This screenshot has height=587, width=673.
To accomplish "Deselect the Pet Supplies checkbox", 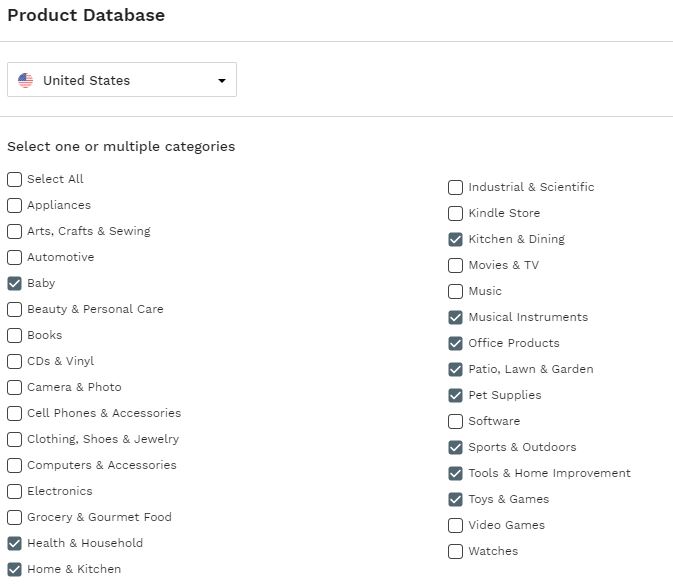I will pyautogui.click(x=455, y=396).
